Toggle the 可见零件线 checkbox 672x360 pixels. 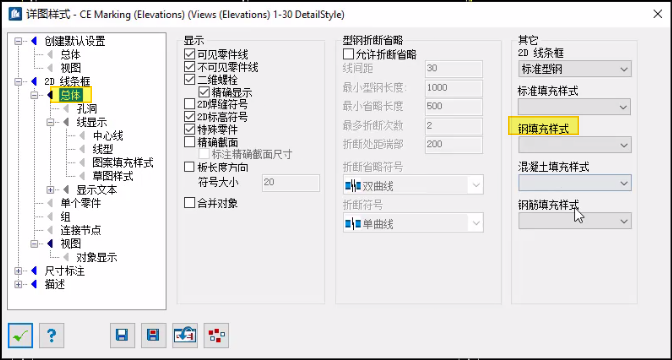189,54
